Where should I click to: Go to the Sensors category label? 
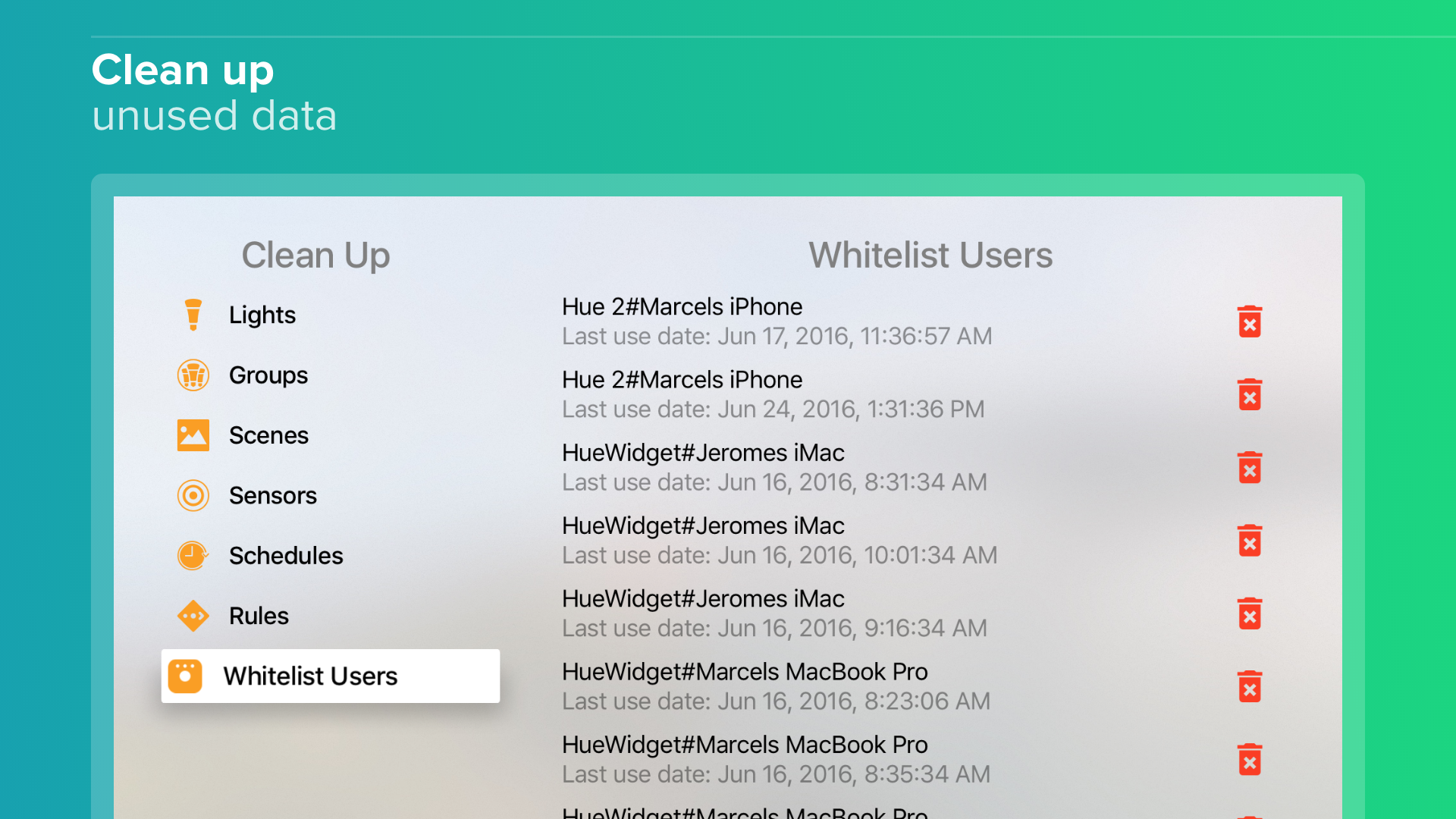tap(273, 495)
